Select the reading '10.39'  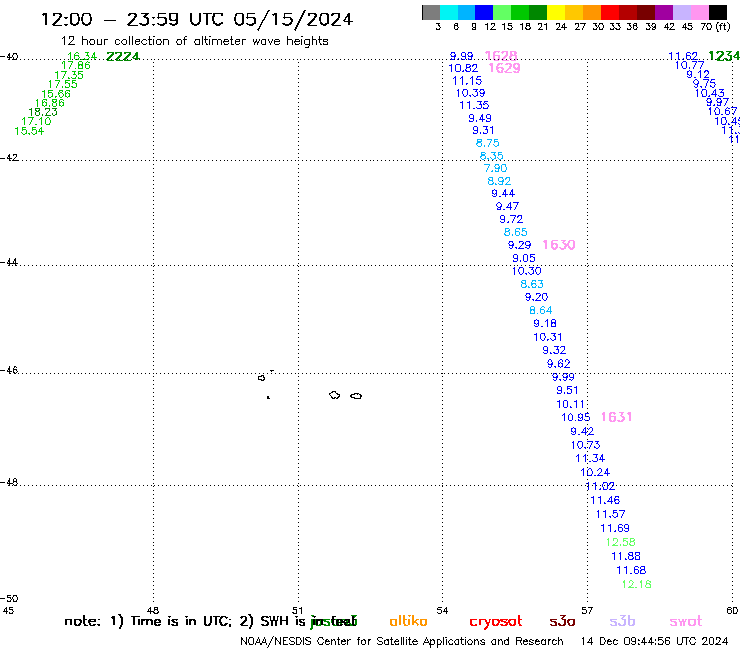coord(471,93)
